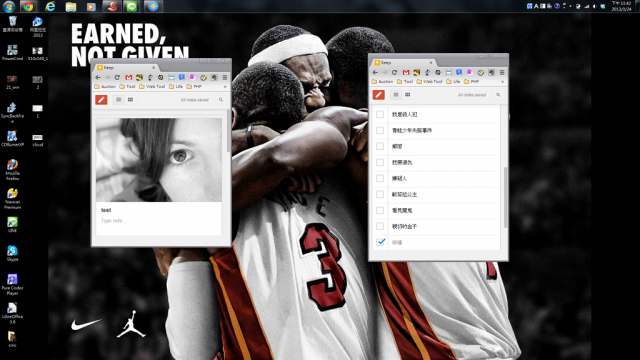Open Chrome menu in left window
640x360 pixels.
coord(224,77)
